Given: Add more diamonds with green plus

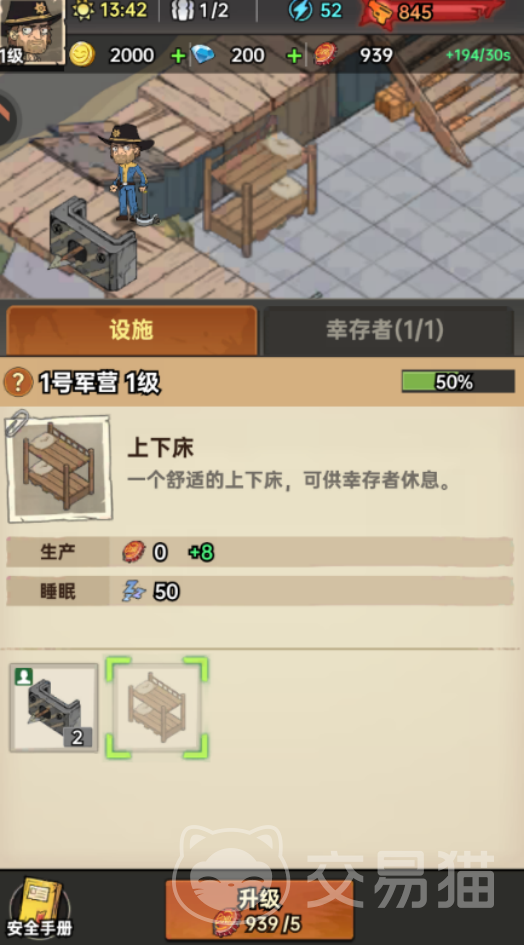Looking at the screenshot, I should click(x=294, y=56).
